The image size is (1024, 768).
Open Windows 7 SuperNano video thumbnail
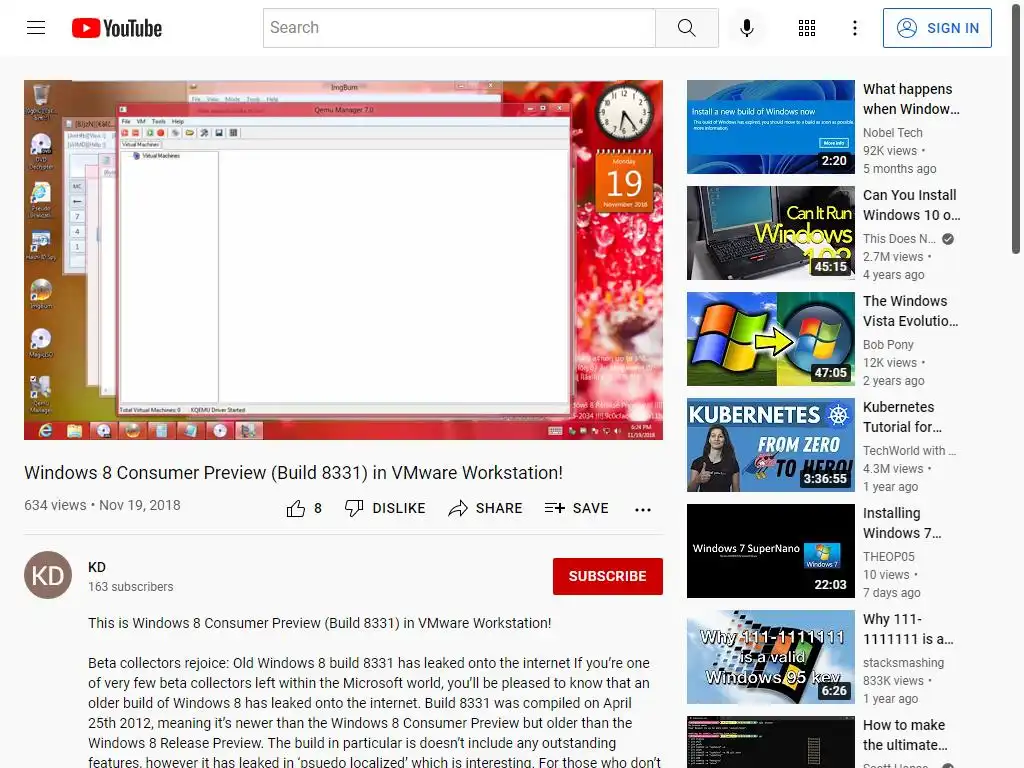coord(771,551)
